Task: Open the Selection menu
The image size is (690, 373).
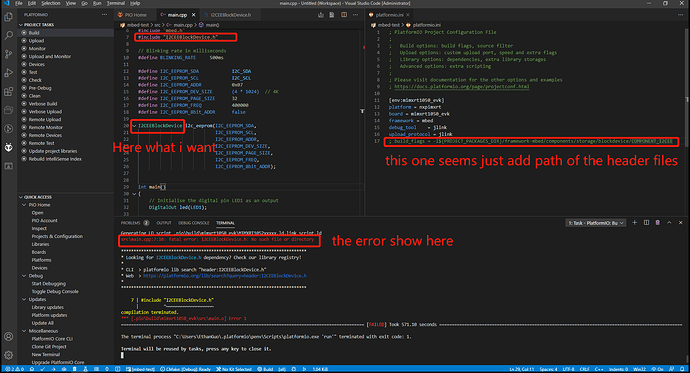Action: coord(51,3)
